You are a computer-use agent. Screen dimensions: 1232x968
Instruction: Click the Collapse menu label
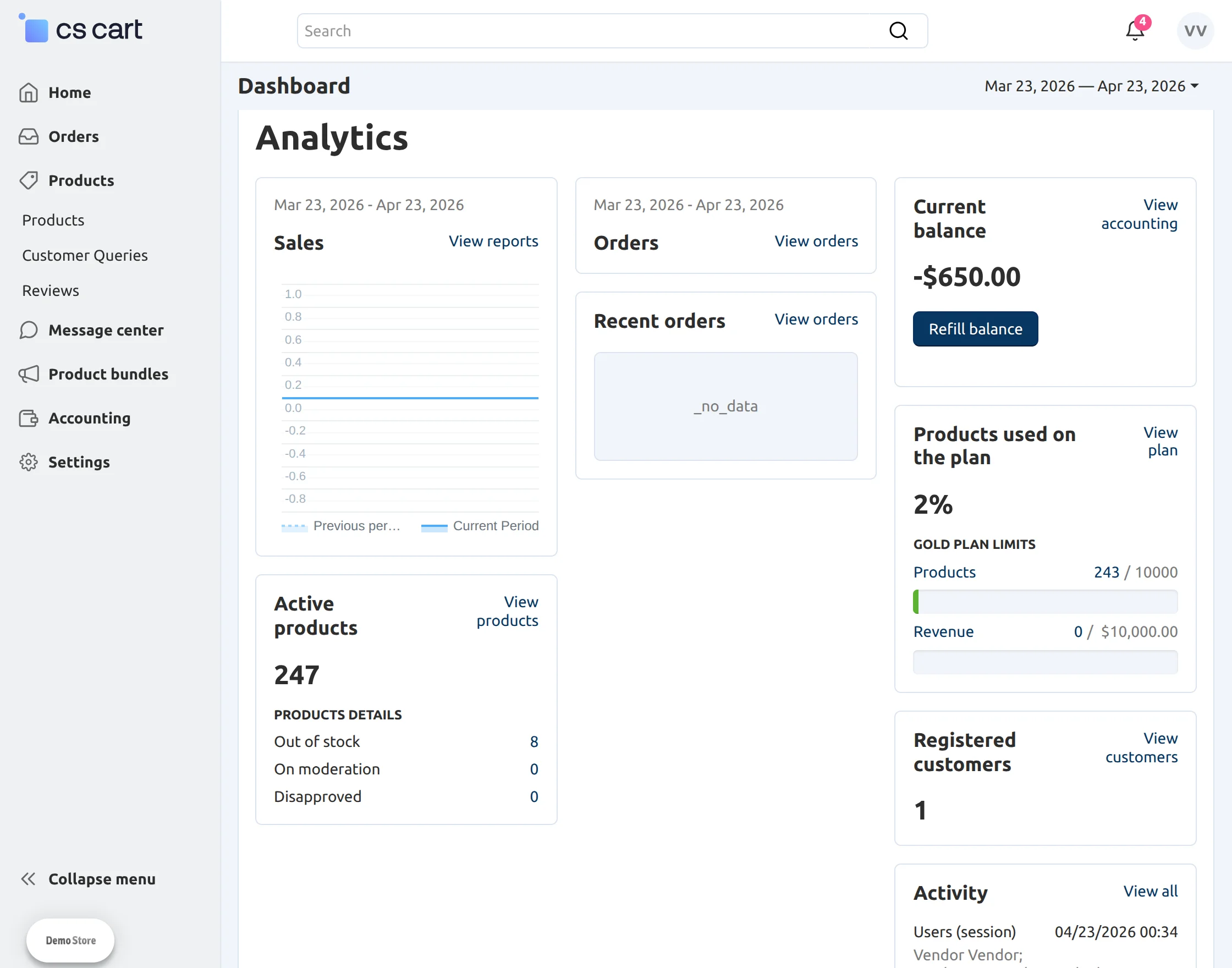102,879
